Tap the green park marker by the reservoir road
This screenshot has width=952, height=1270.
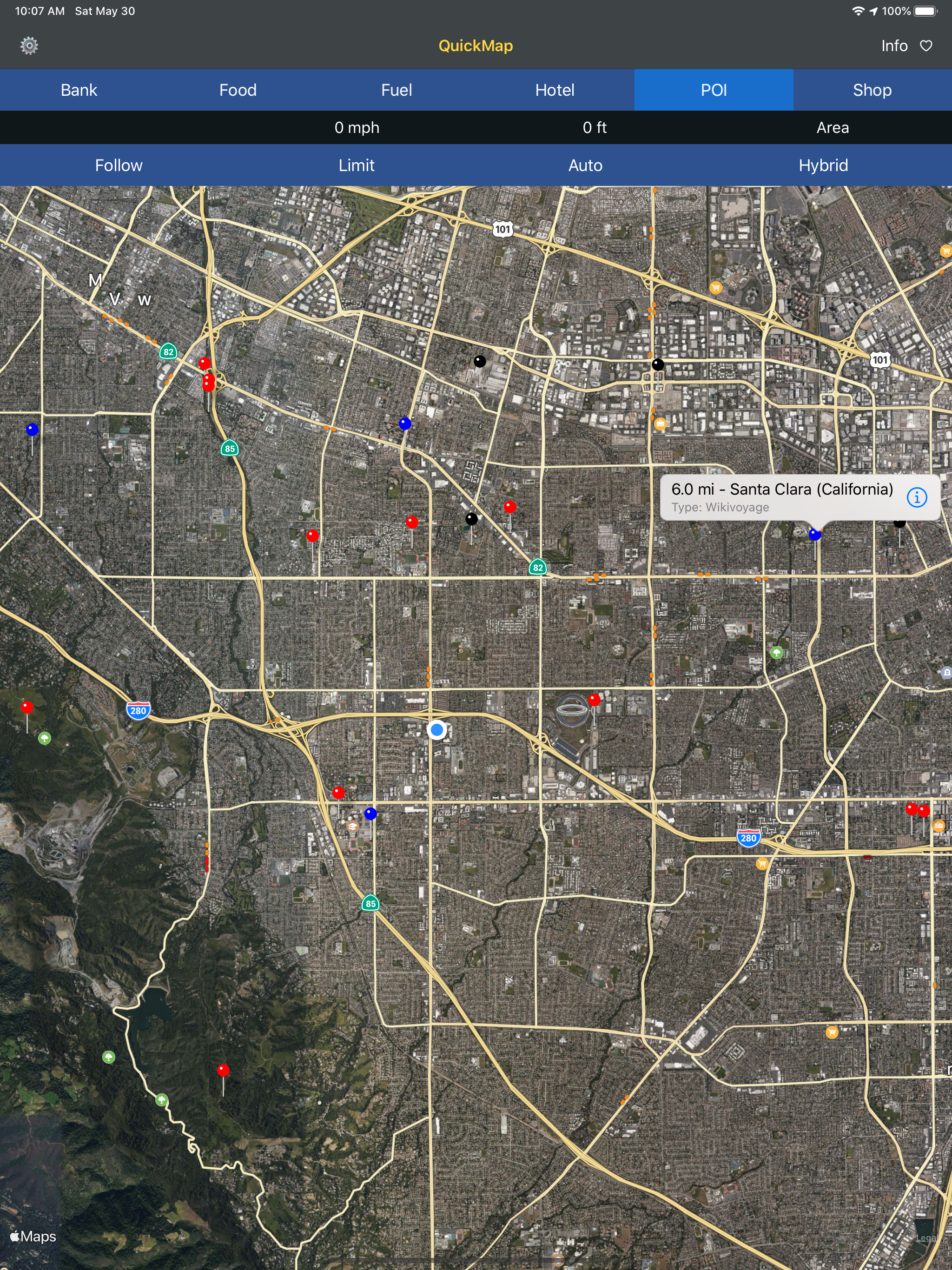pos(162,1099)
